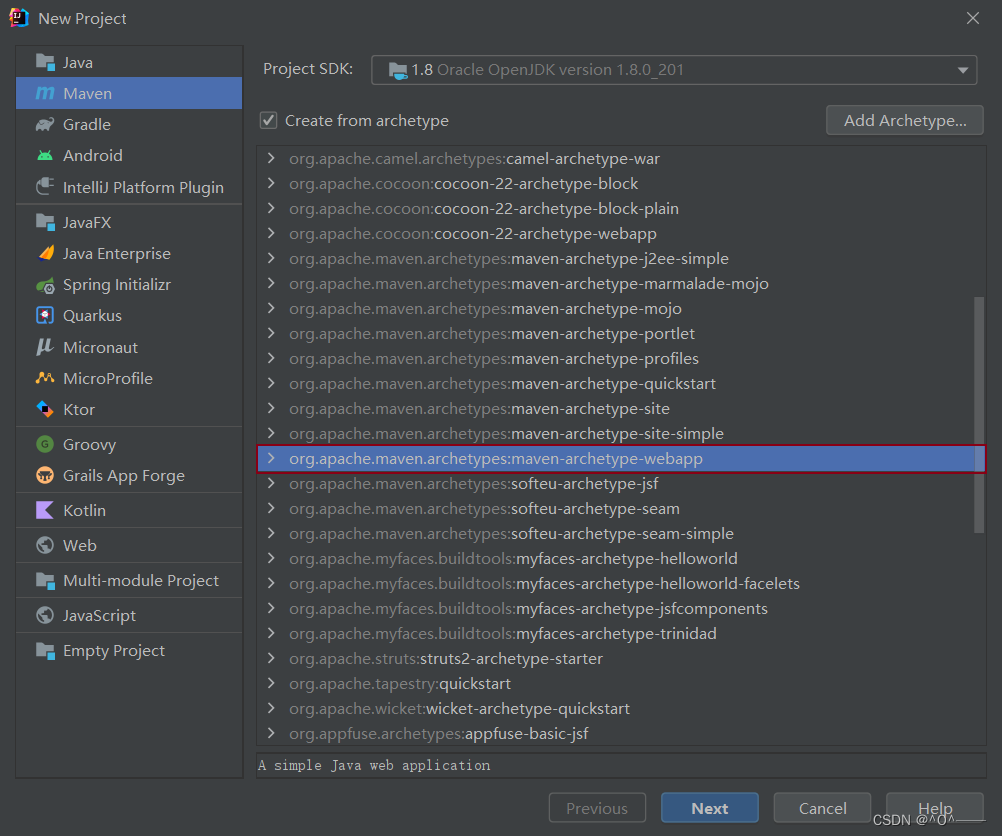Click the Ktor icon
This screenshot has width=1002, height=836.
click(45, 409)
